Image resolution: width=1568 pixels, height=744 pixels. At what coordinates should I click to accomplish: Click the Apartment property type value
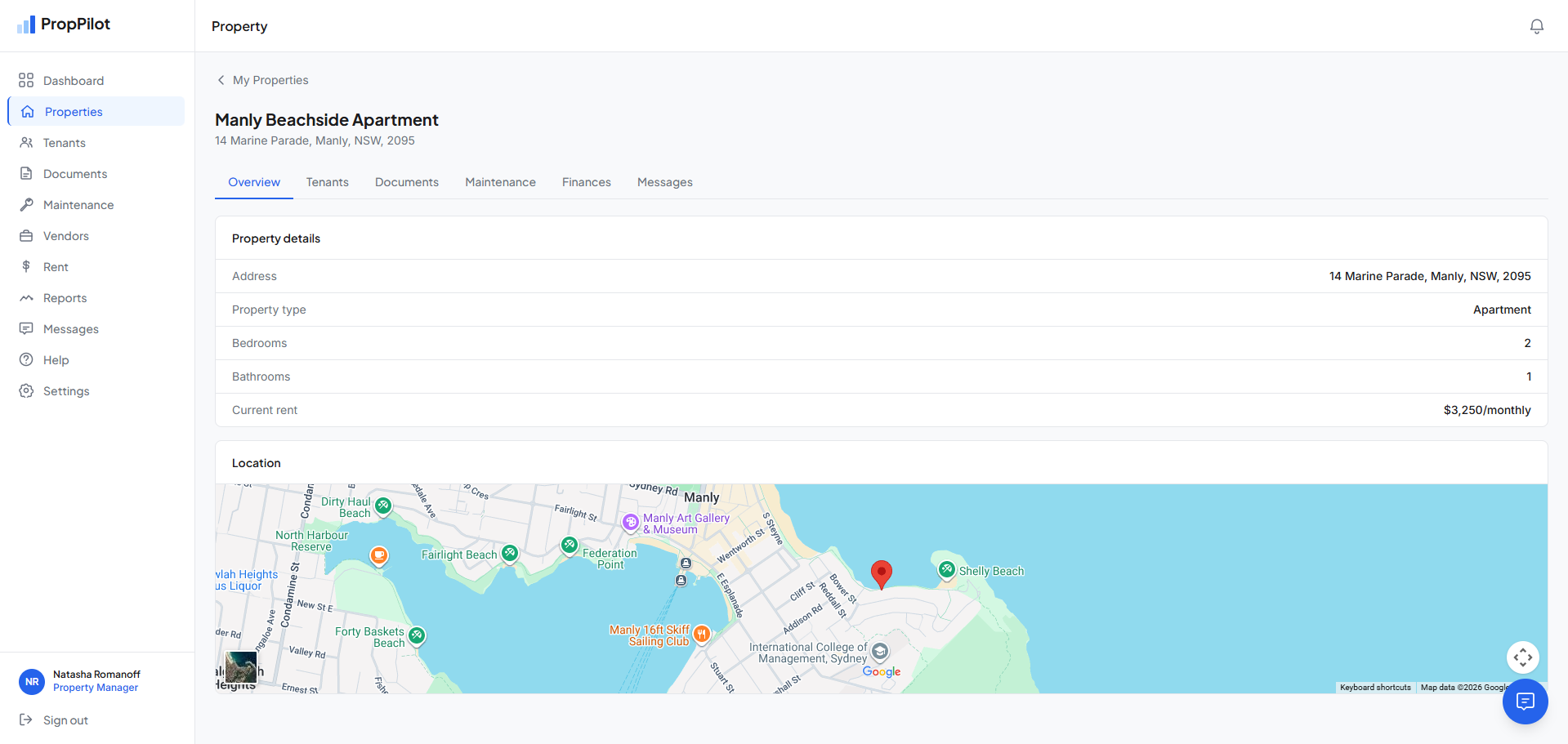[x=1502, y=310]
